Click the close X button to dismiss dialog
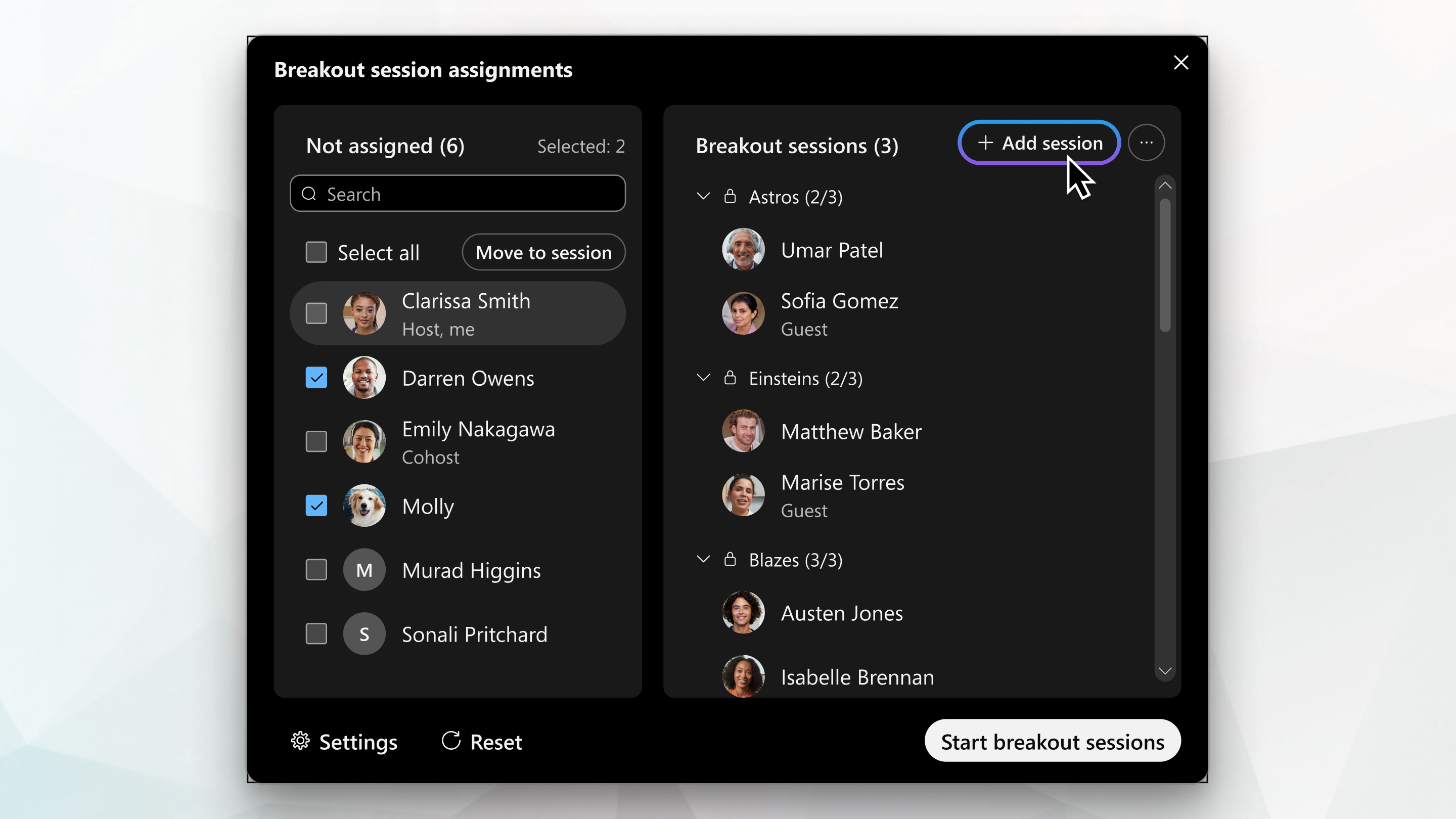The image size is (1456, 819). 1181,62
